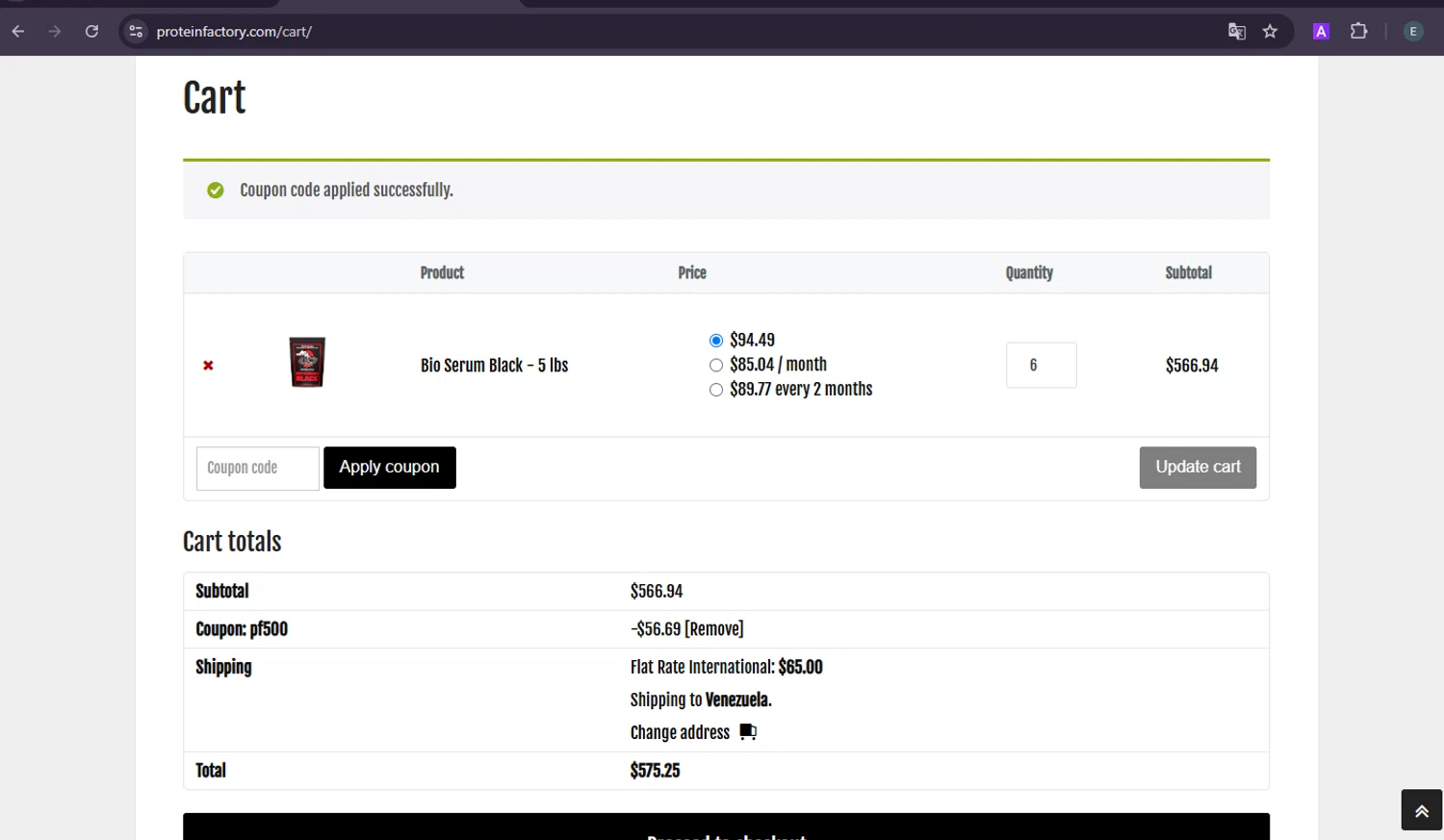This screenshot has height=840, width=1444.
Task: Go forward to the next page
Action: [55, 32]
